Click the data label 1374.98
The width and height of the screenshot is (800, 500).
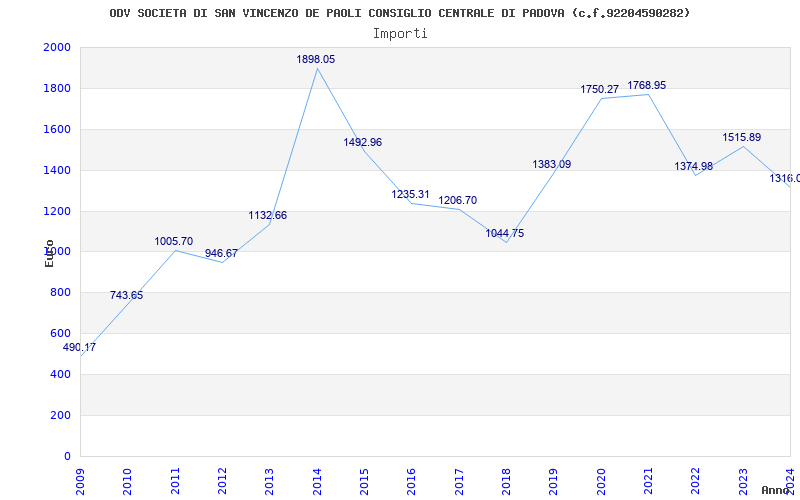click(x=693, y=166)
